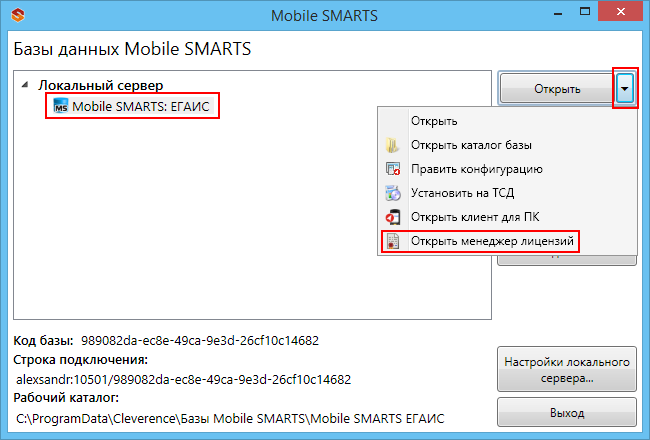Select the Локальный сервер tree label

click(101, 85)
